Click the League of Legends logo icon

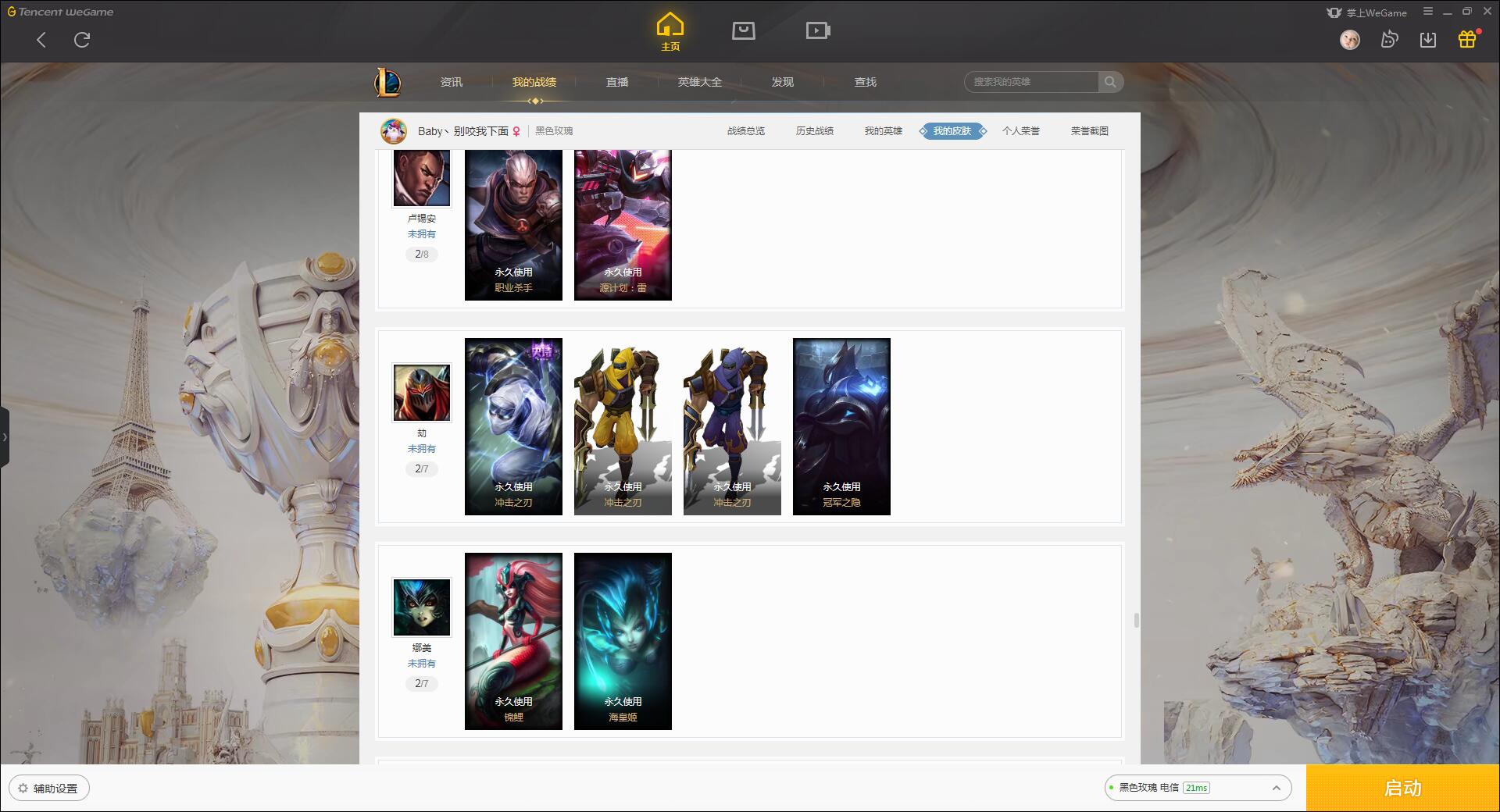388,82
